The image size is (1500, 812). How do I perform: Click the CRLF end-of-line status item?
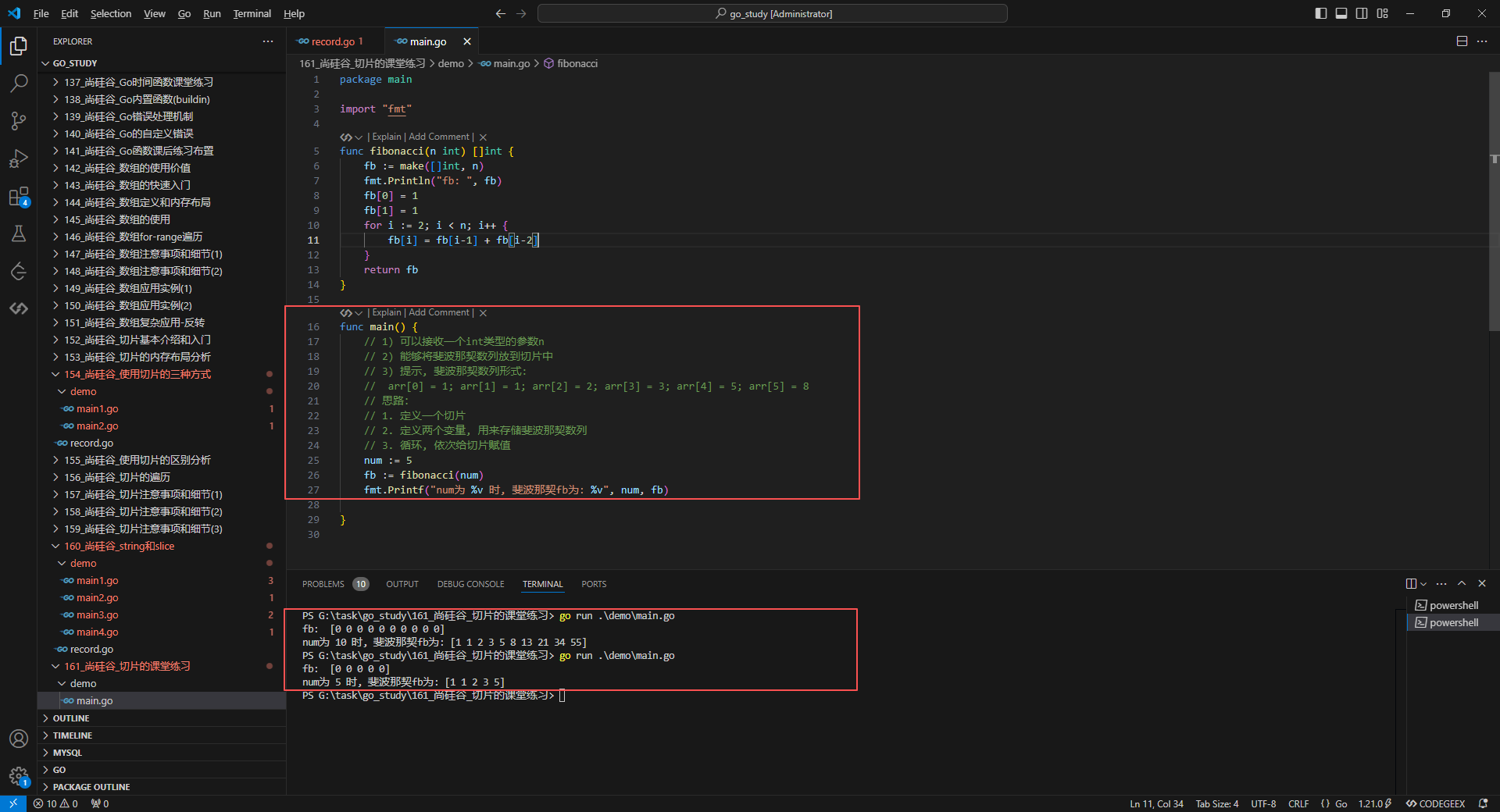coord(1298,803)
